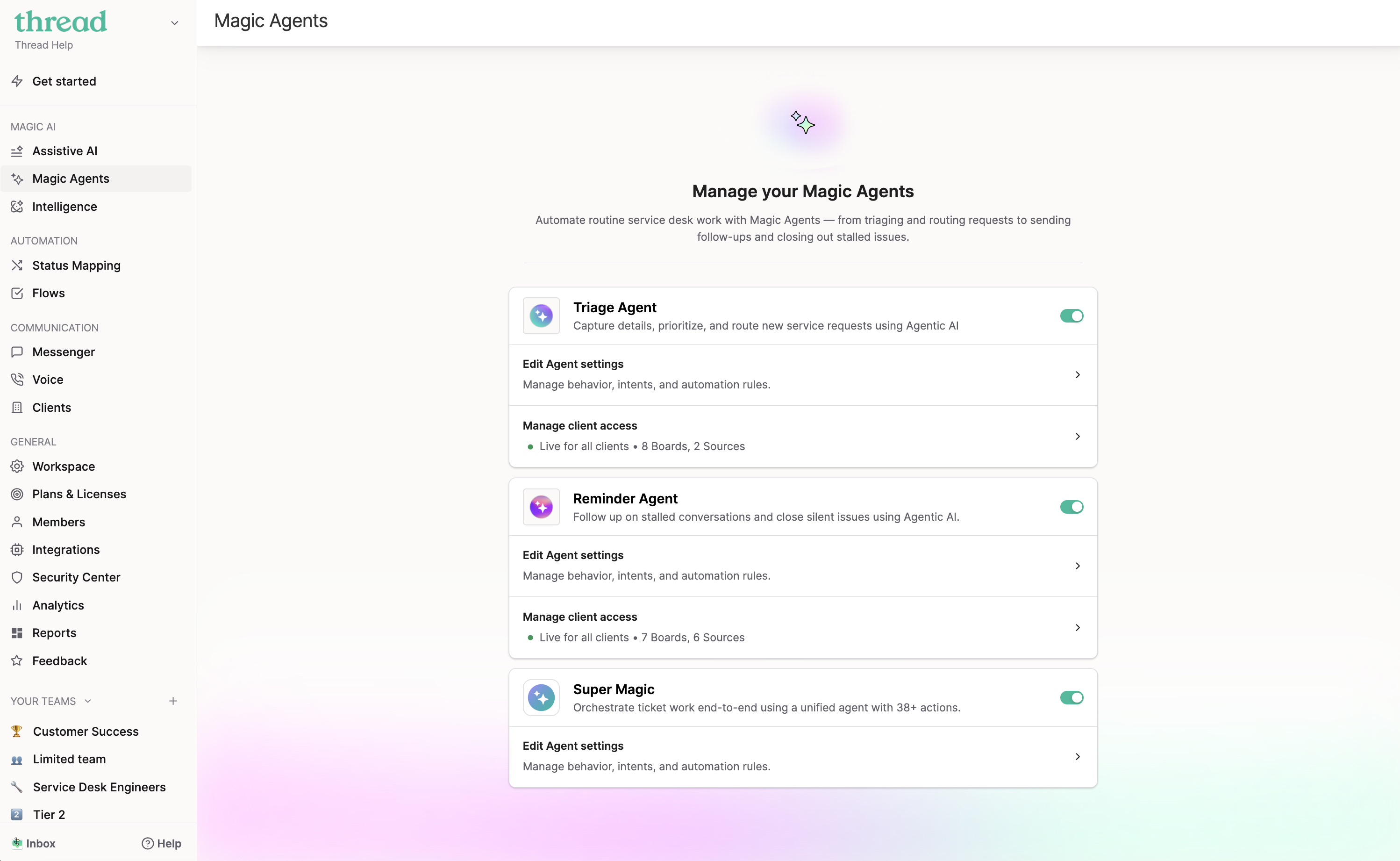Expand Triage Agent Manage client access chevron
The image size is (1400, 861).
pos(1077,436)
